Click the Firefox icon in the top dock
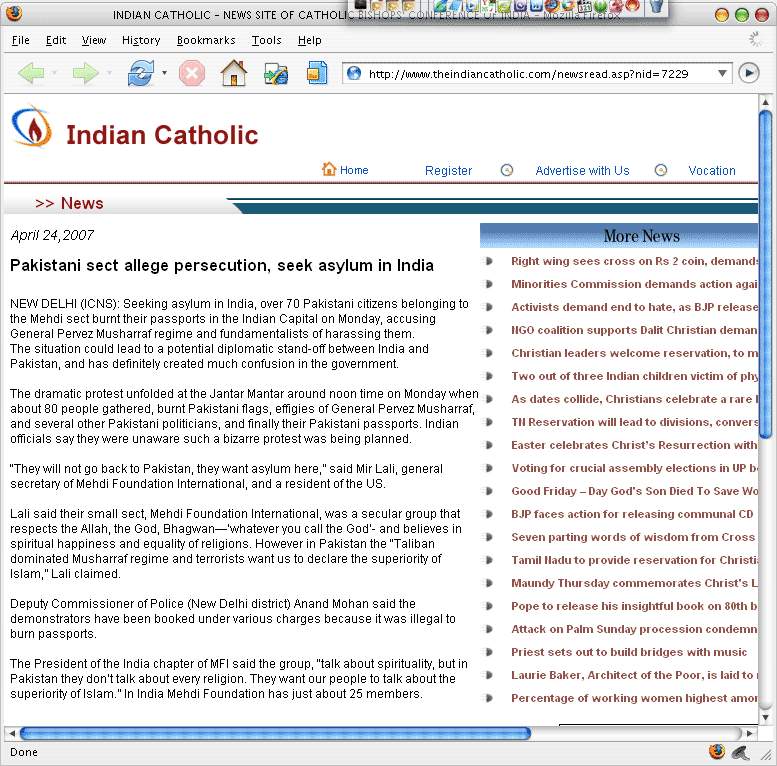The width and height of the screenshot is (777, 766). (552, 6)
